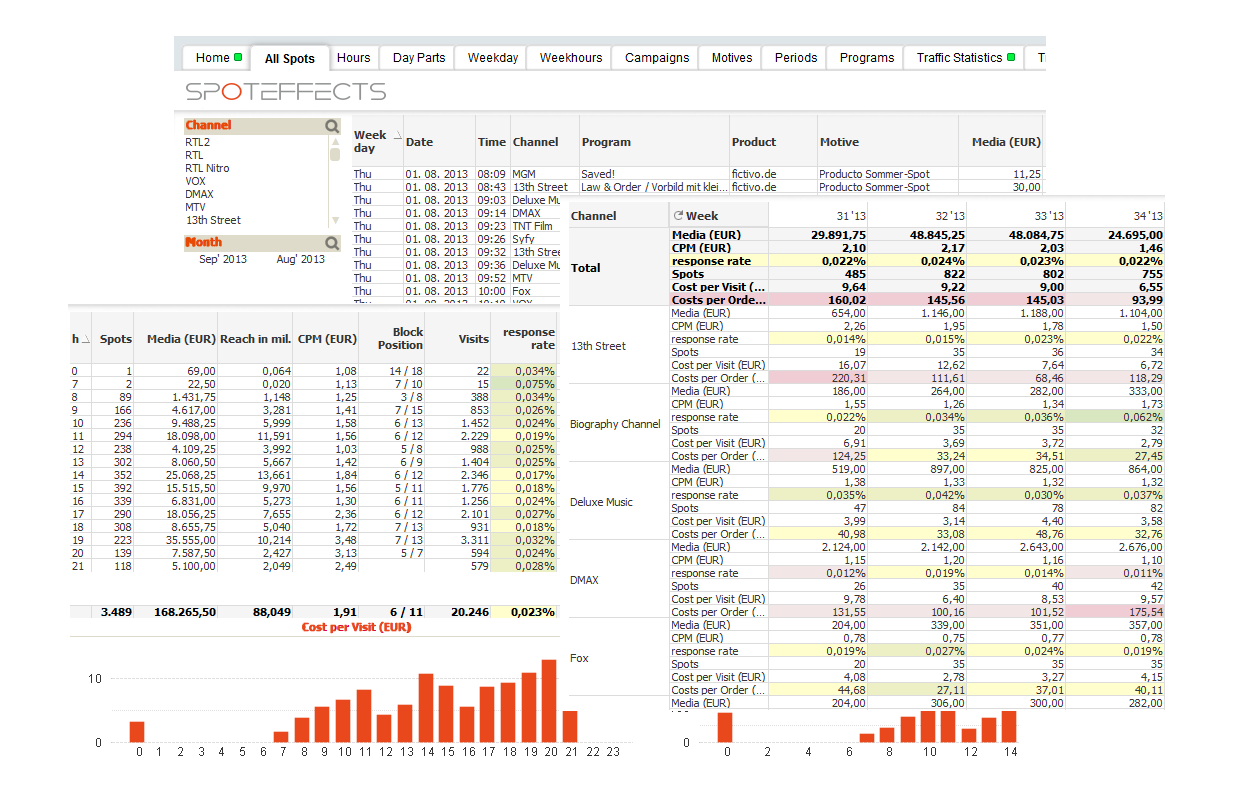Click sort arrow next to Week day header

click(396, 134)
